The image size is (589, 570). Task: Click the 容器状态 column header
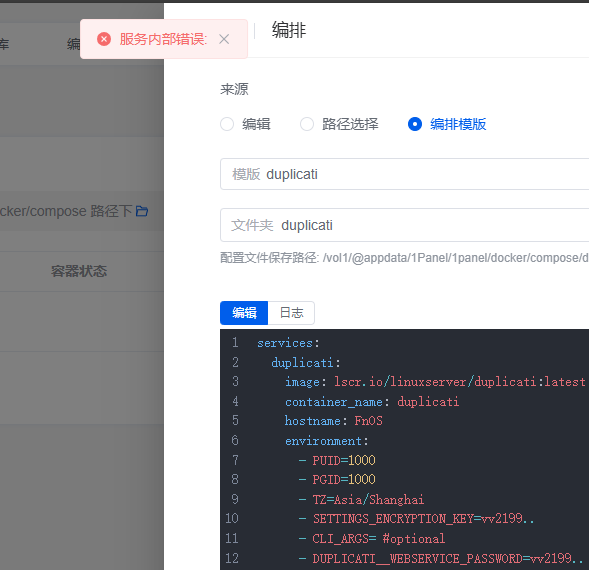tap(79, 271)
